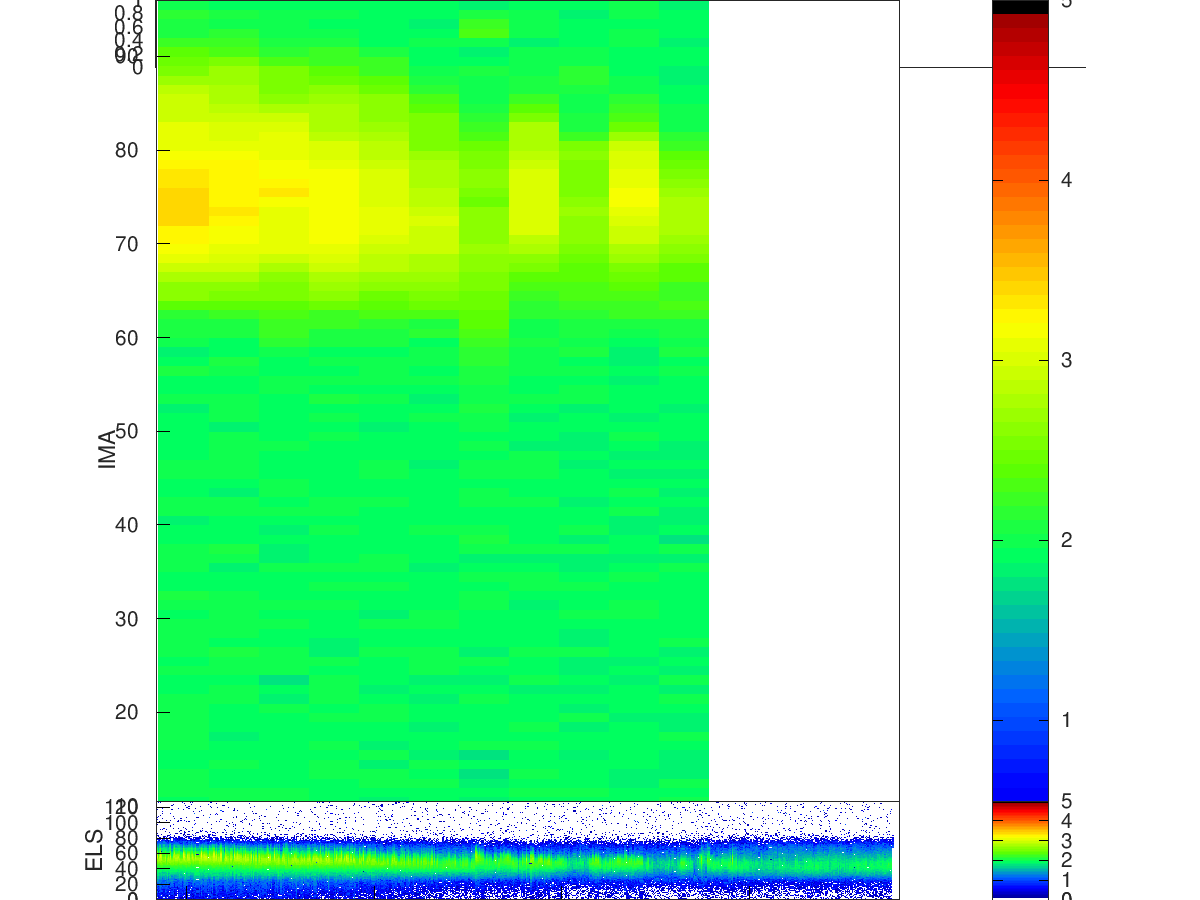The height and width of the screenshot is (900, 1200).
Task: Click the ELS spectrogram panel
Action: pos(528,849)
